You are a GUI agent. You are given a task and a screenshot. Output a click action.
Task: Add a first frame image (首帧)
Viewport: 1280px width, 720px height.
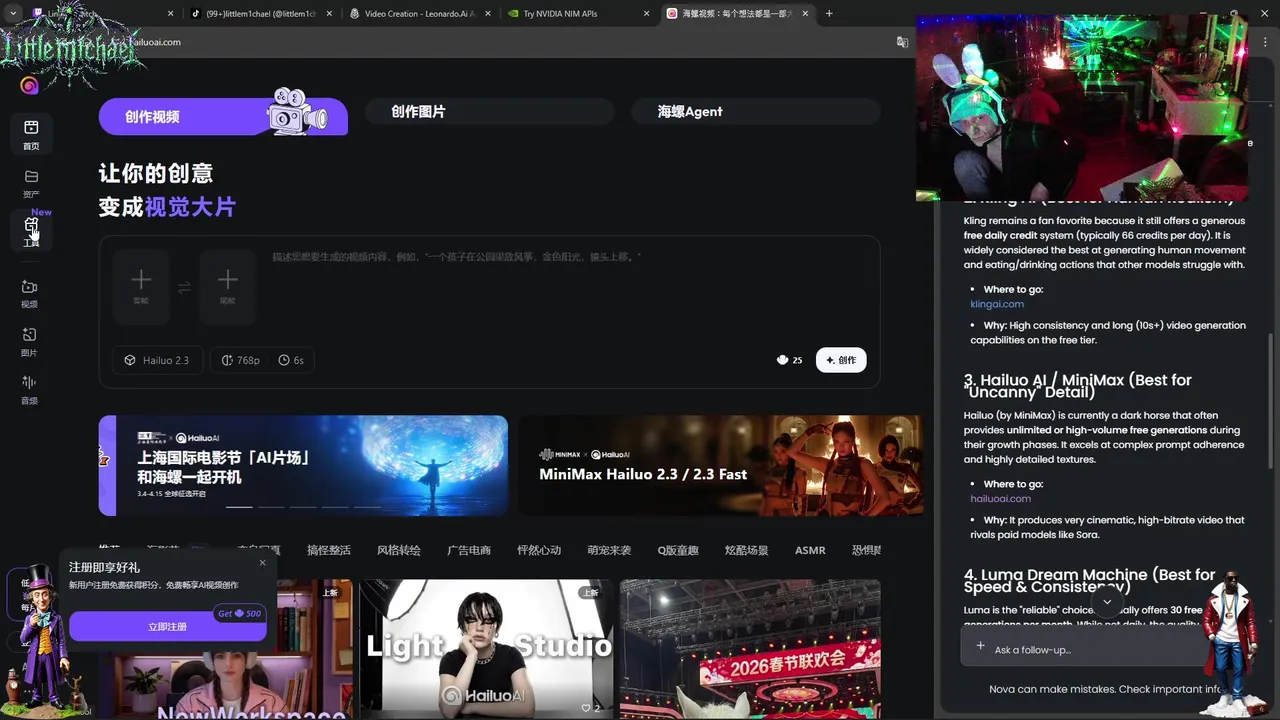click(141, 286)
